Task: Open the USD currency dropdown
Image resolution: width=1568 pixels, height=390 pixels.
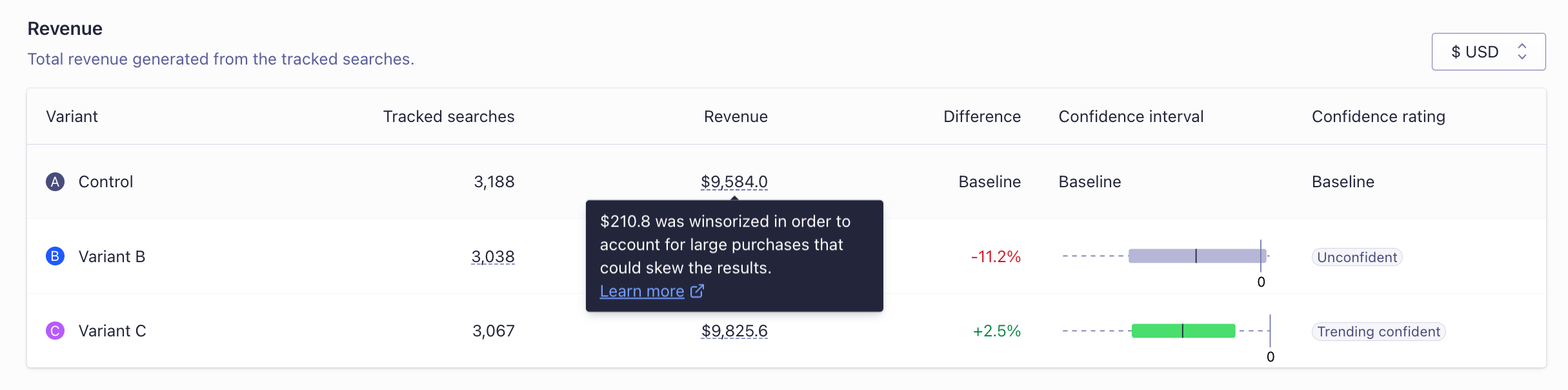Action: 1489,51
